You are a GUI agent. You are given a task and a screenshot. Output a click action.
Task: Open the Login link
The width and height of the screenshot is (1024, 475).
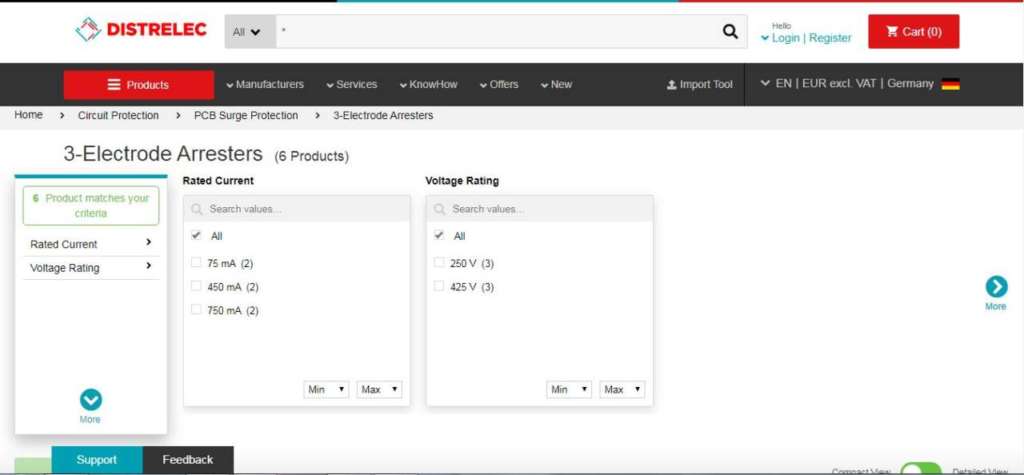point(786,38)
